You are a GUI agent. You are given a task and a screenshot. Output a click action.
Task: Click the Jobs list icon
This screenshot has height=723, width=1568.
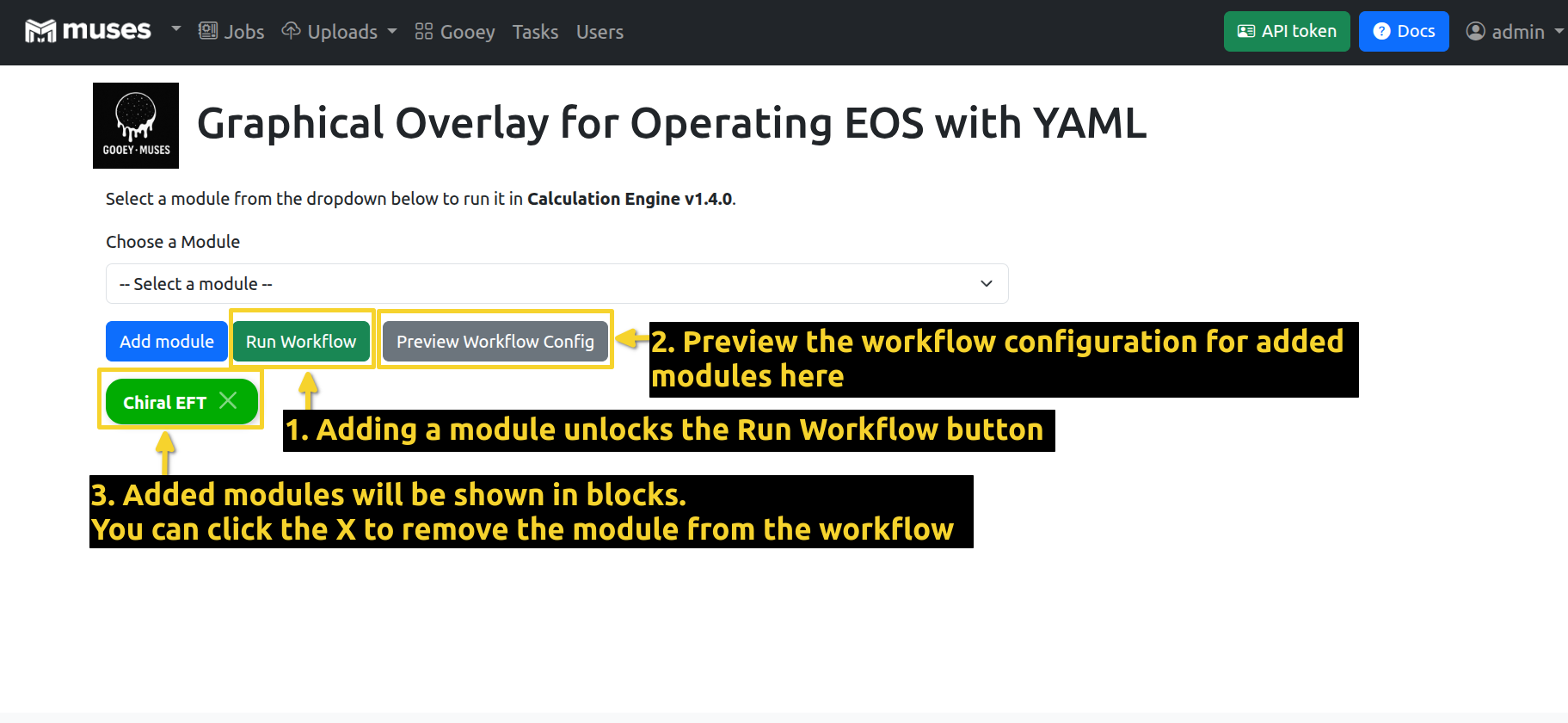(208, 31)
